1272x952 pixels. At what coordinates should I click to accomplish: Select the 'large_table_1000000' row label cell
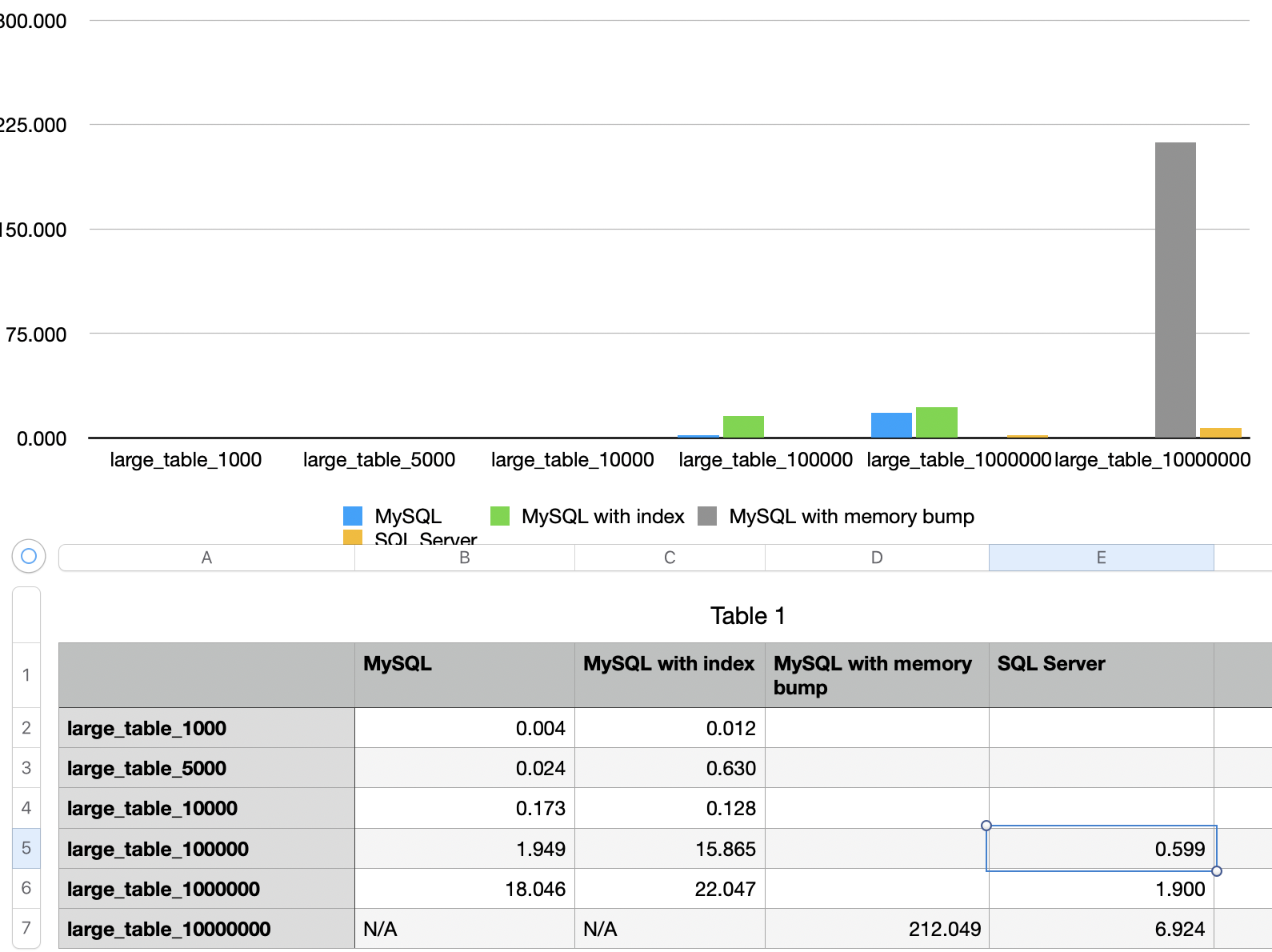pos(207,889)
